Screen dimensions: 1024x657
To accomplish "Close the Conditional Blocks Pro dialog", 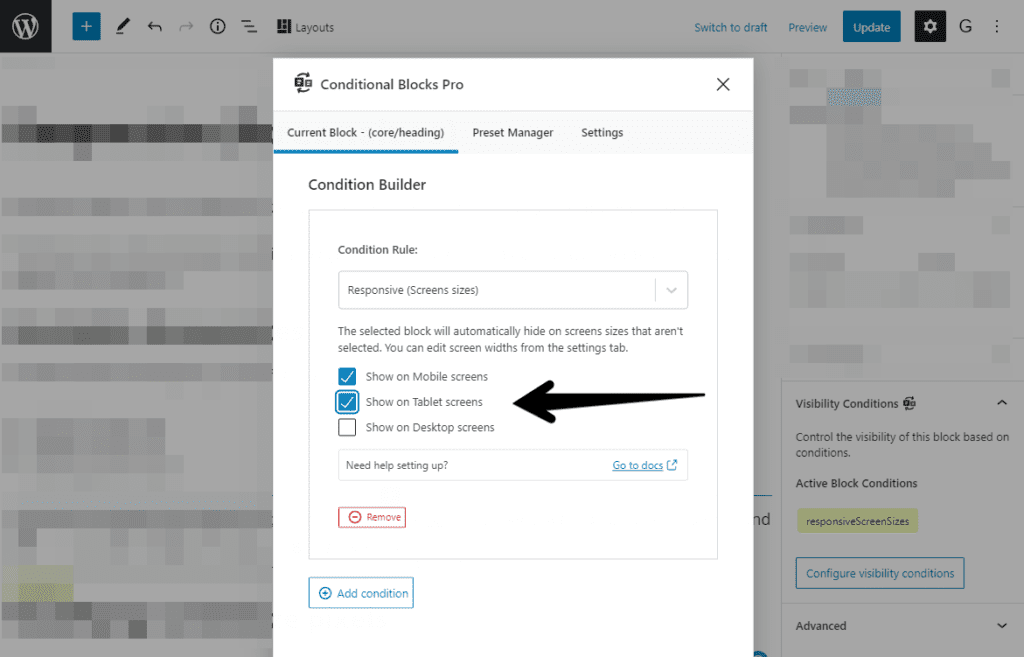I will [723, 84].
